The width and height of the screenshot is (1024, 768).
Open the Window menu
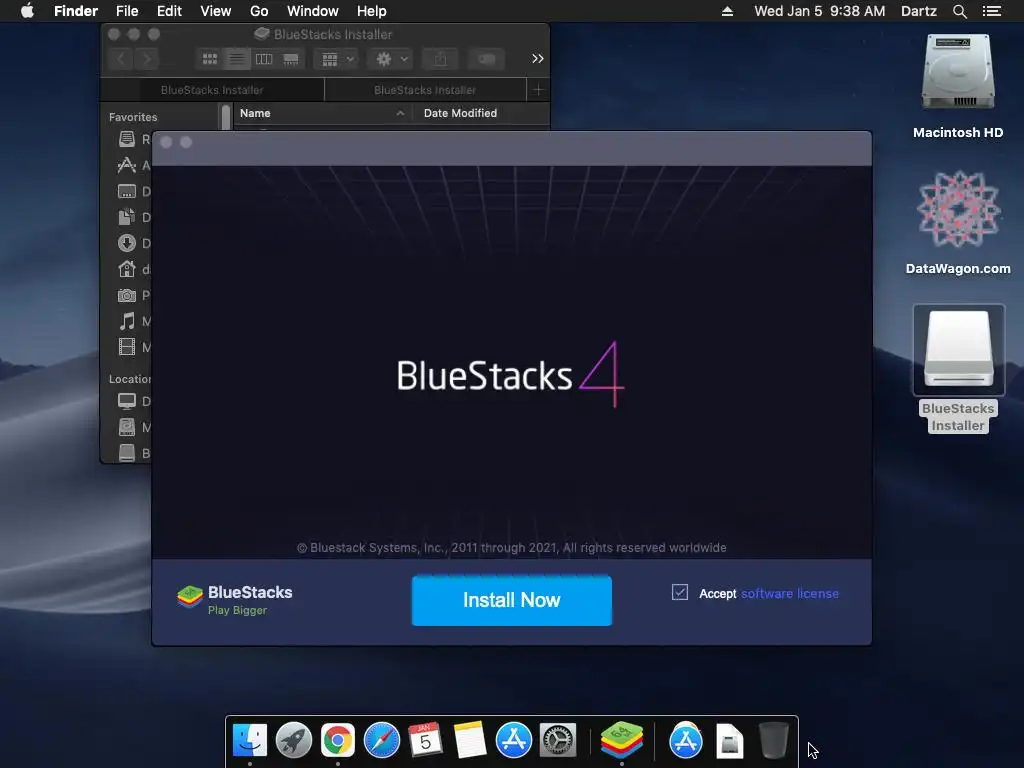pos(313,11)
